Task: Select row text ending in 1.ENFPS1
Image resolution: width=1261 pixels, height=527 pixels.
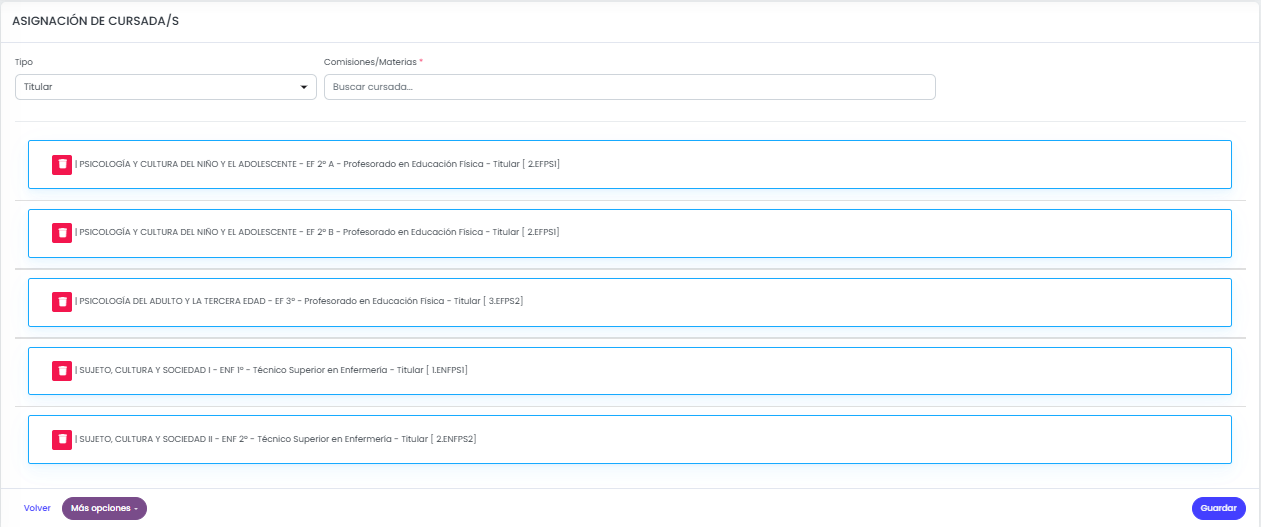Action: click(x=271, y=370)
